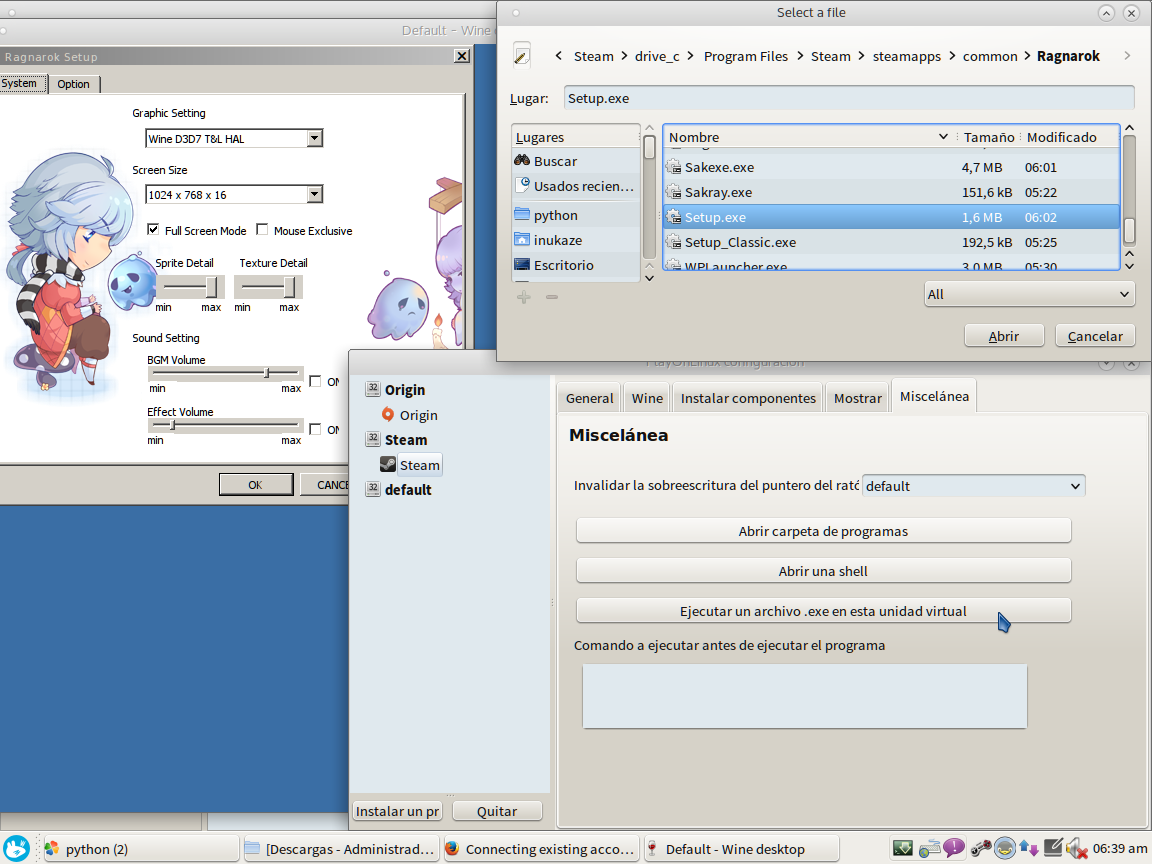Click the Effect Volume slider handle

173,425
